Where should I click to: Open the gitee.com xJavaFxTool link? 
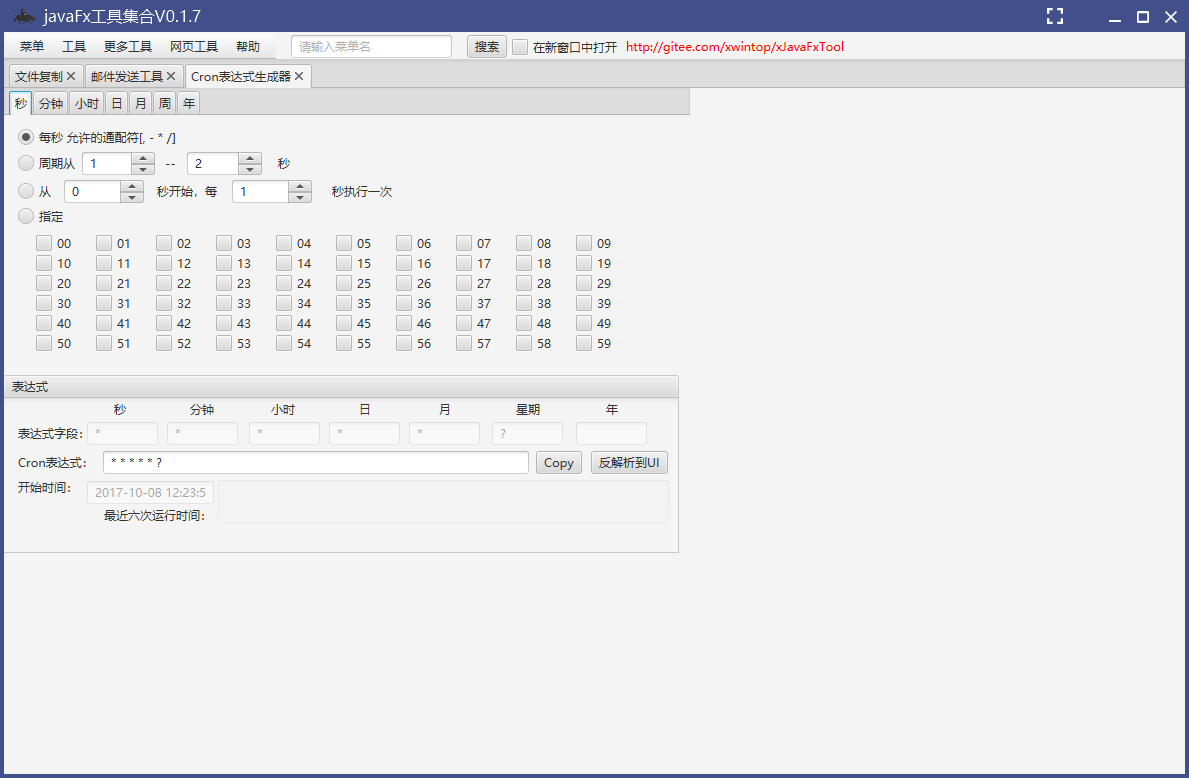point(735,47)
